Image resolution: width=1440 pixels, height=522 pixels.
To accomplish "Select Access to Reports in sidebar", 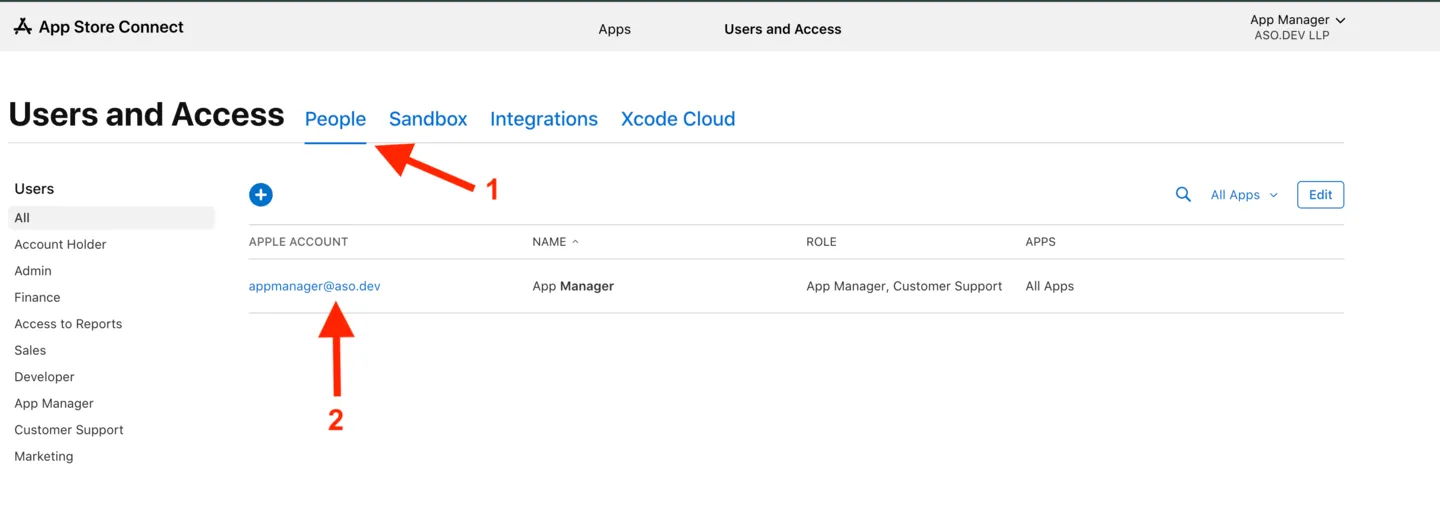I will (68, 324).
